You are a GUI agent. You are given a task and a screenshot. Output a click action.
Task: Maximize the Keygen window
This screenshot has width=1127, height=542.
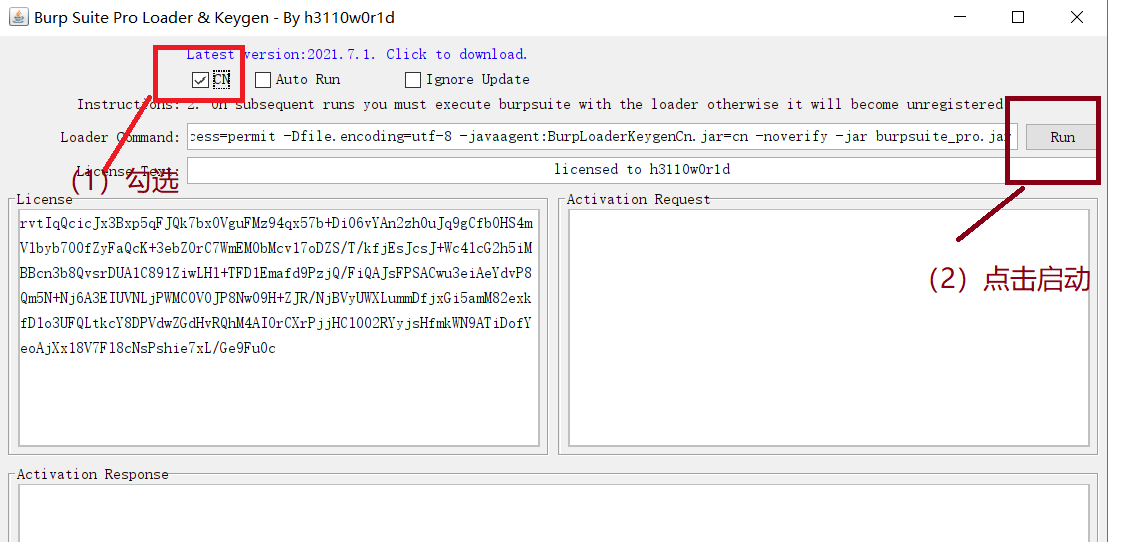tap(1018, 17)
